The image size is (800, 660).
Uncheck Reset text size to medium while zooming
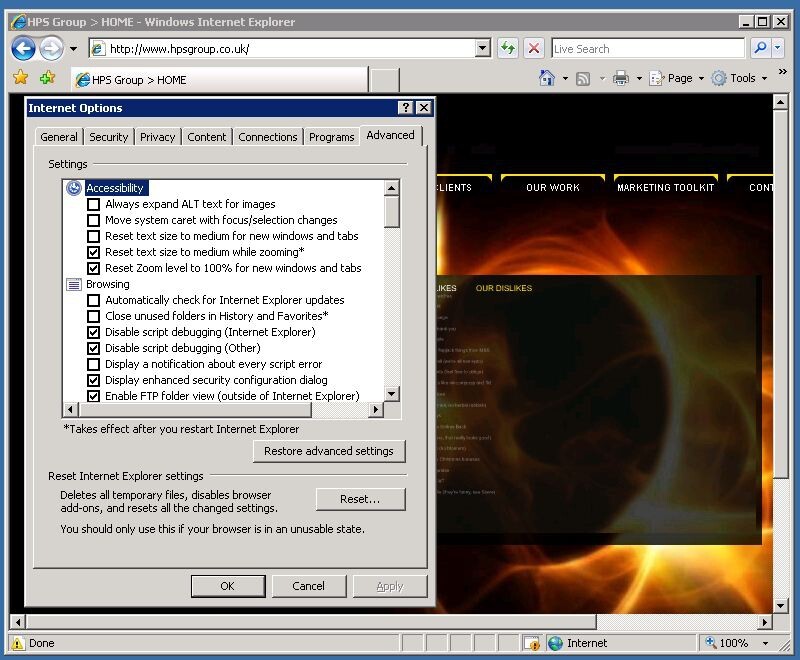(95, 252)
